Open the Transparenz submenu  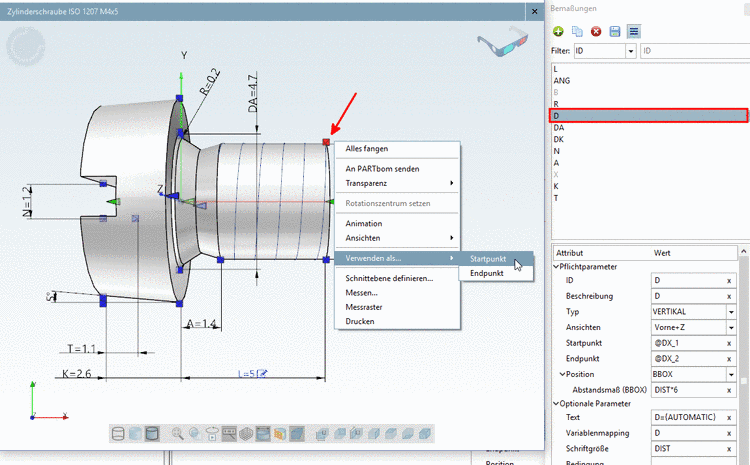pos(397,183)
